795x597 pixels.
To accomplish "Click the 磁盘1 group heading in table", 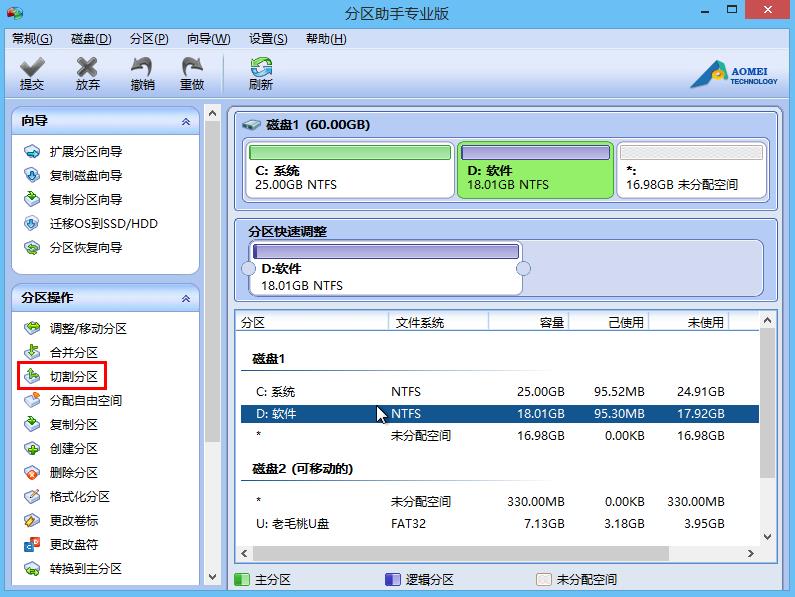I will coord(269,359).
